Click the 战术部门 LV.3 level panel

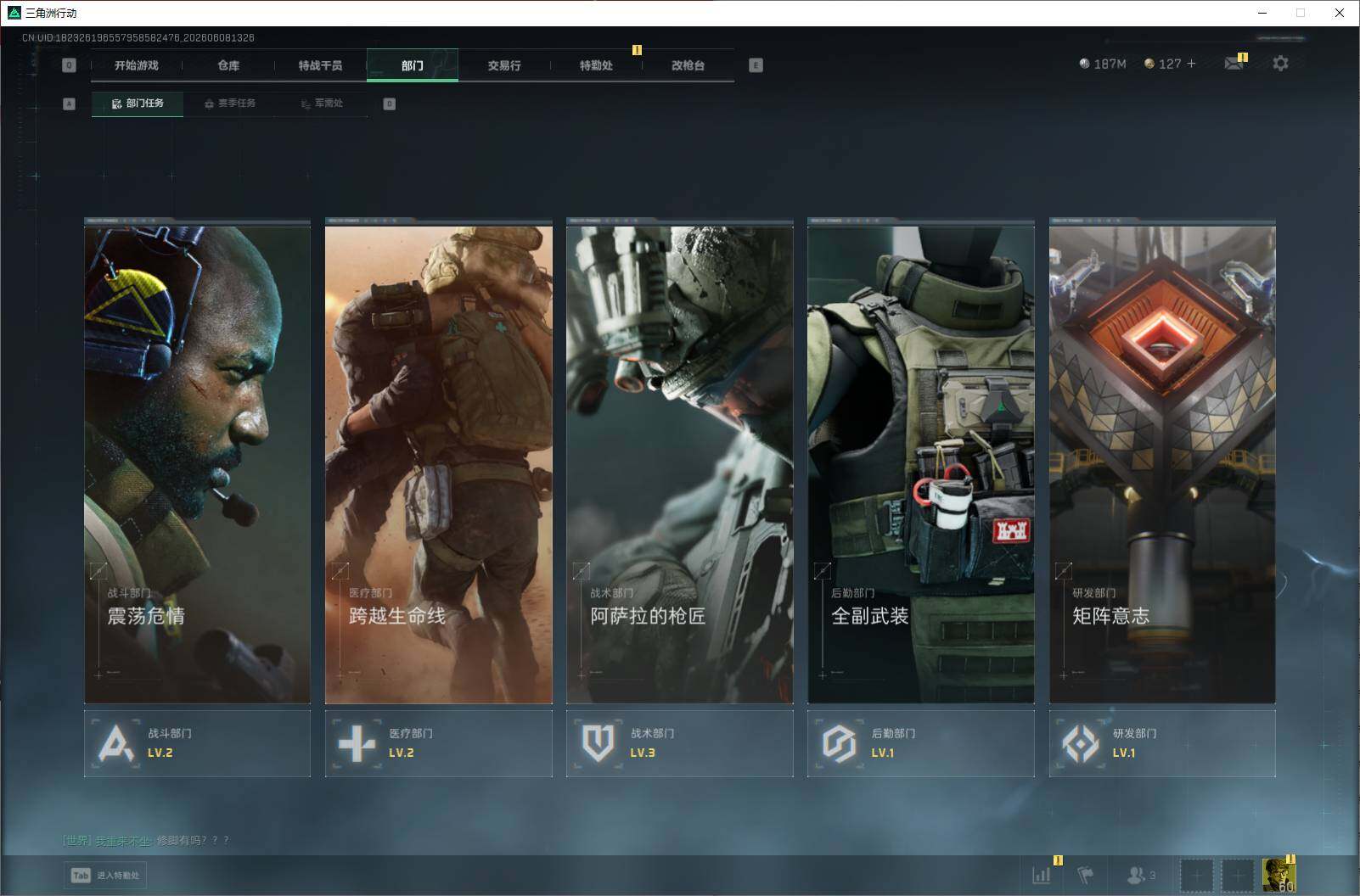tap(680, 743)
